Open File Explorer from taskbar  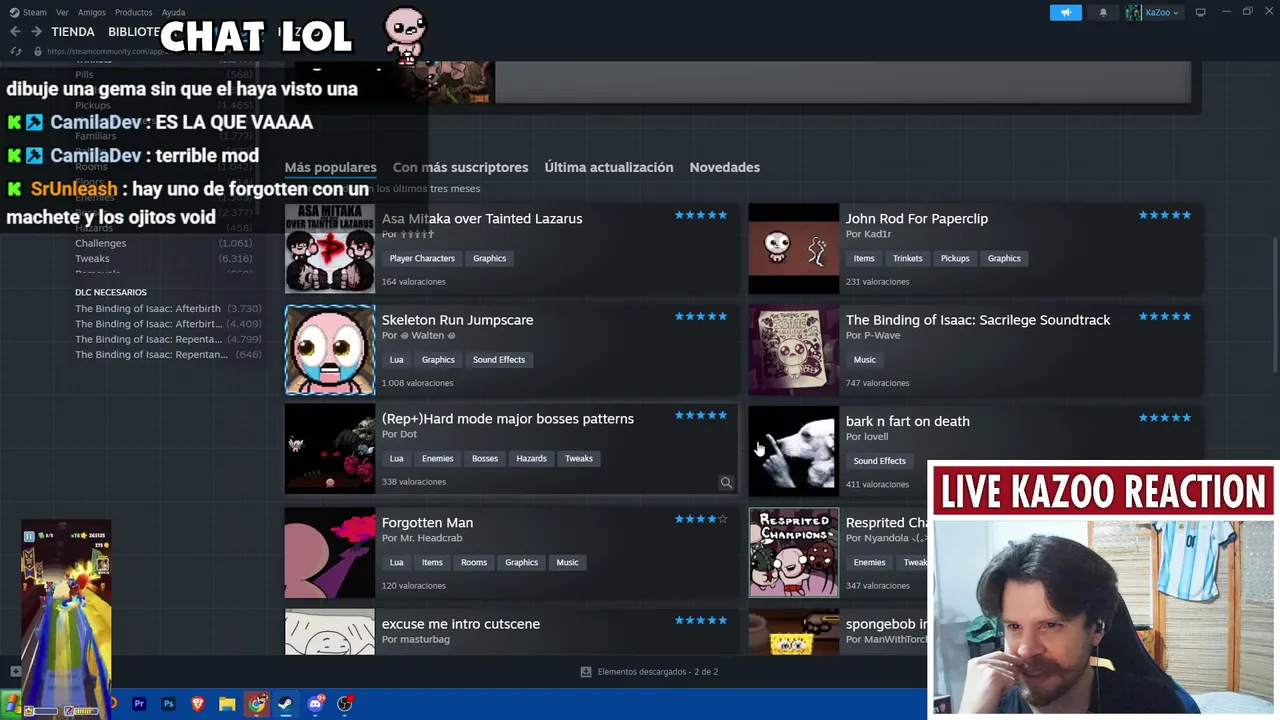tap(227, 704)
